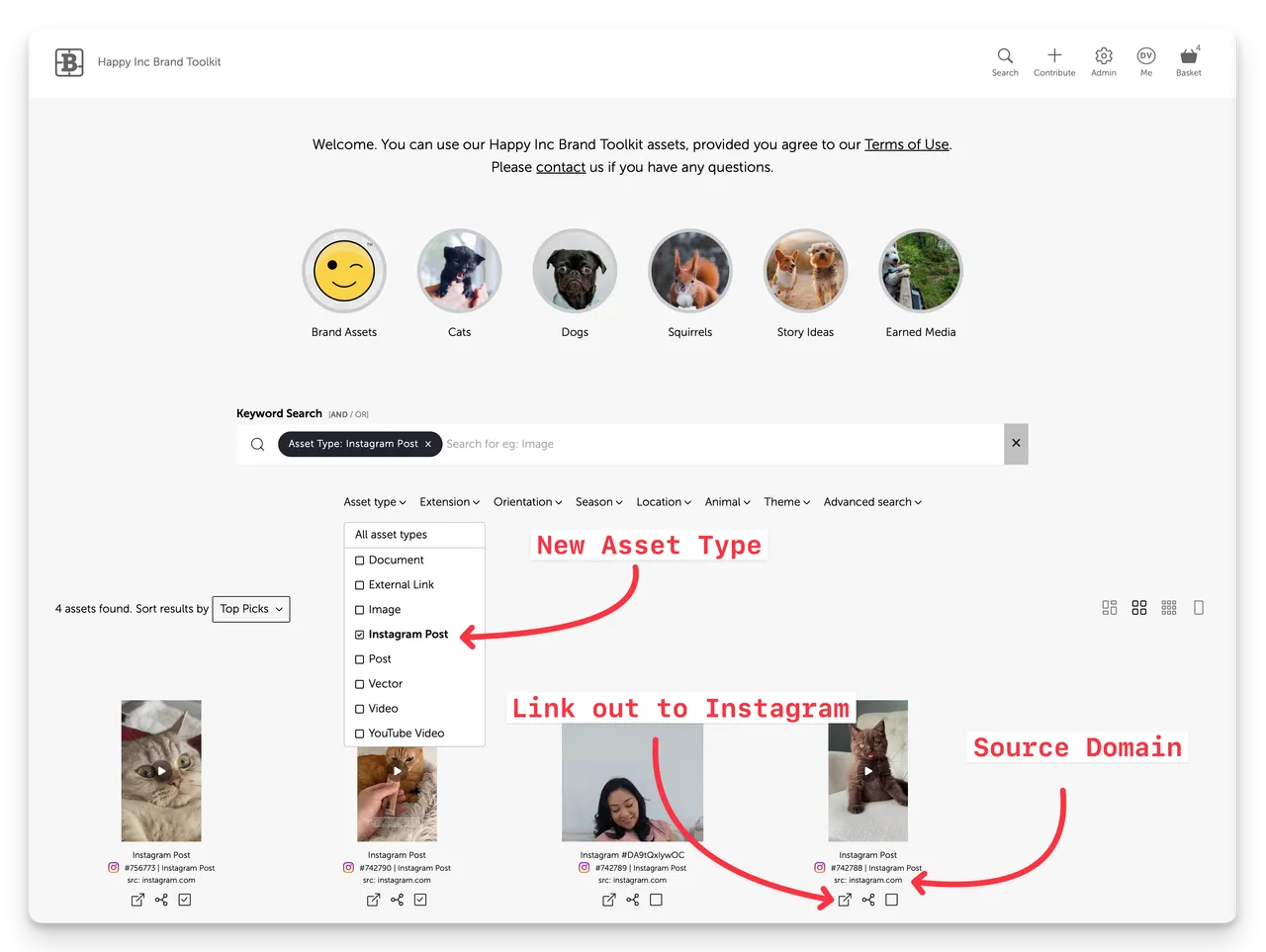Viewport: 1266px width, 952px height.
Task: Click the Contribute plus icon
Action: coord(1054,56)
